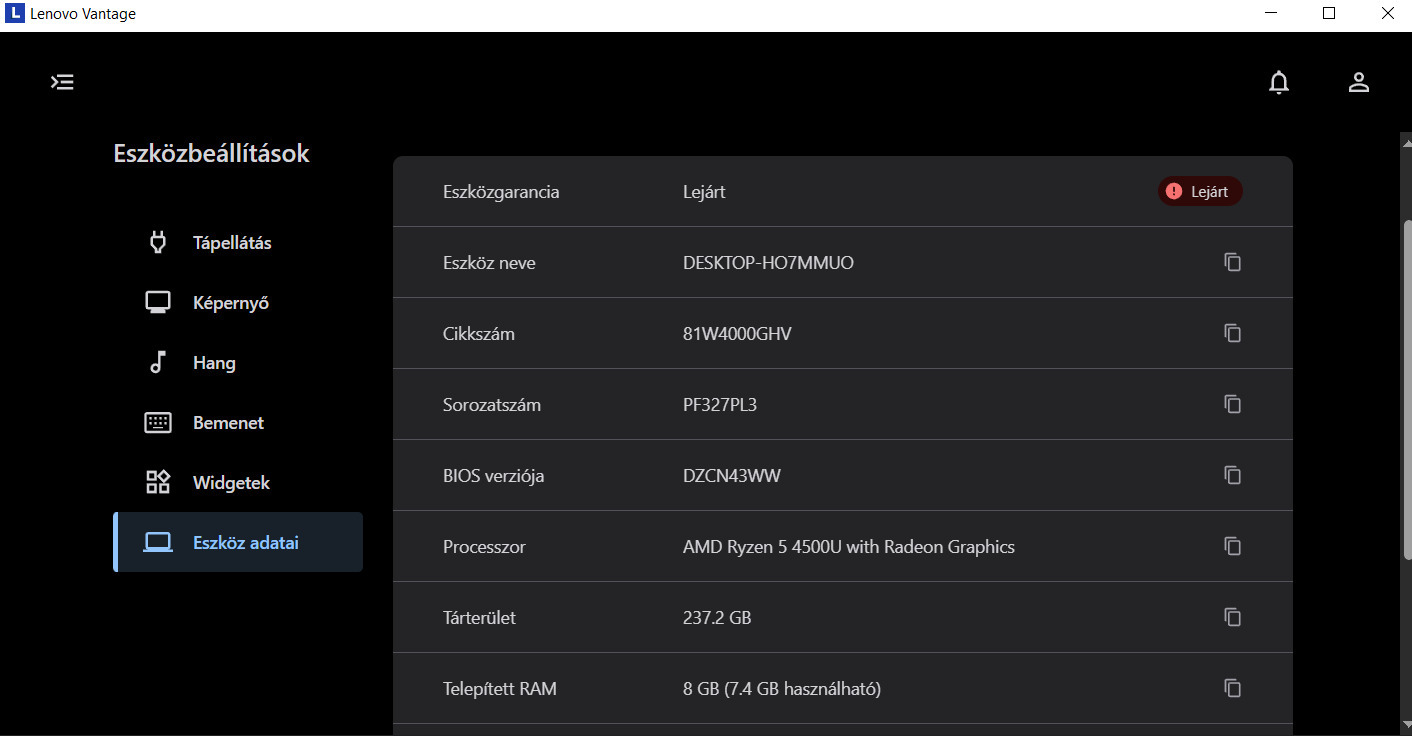Click the AMD Ryzen 5 4500U text
Image resolution: width=1412 pixels, height=736 pixels.
point(849,547)
